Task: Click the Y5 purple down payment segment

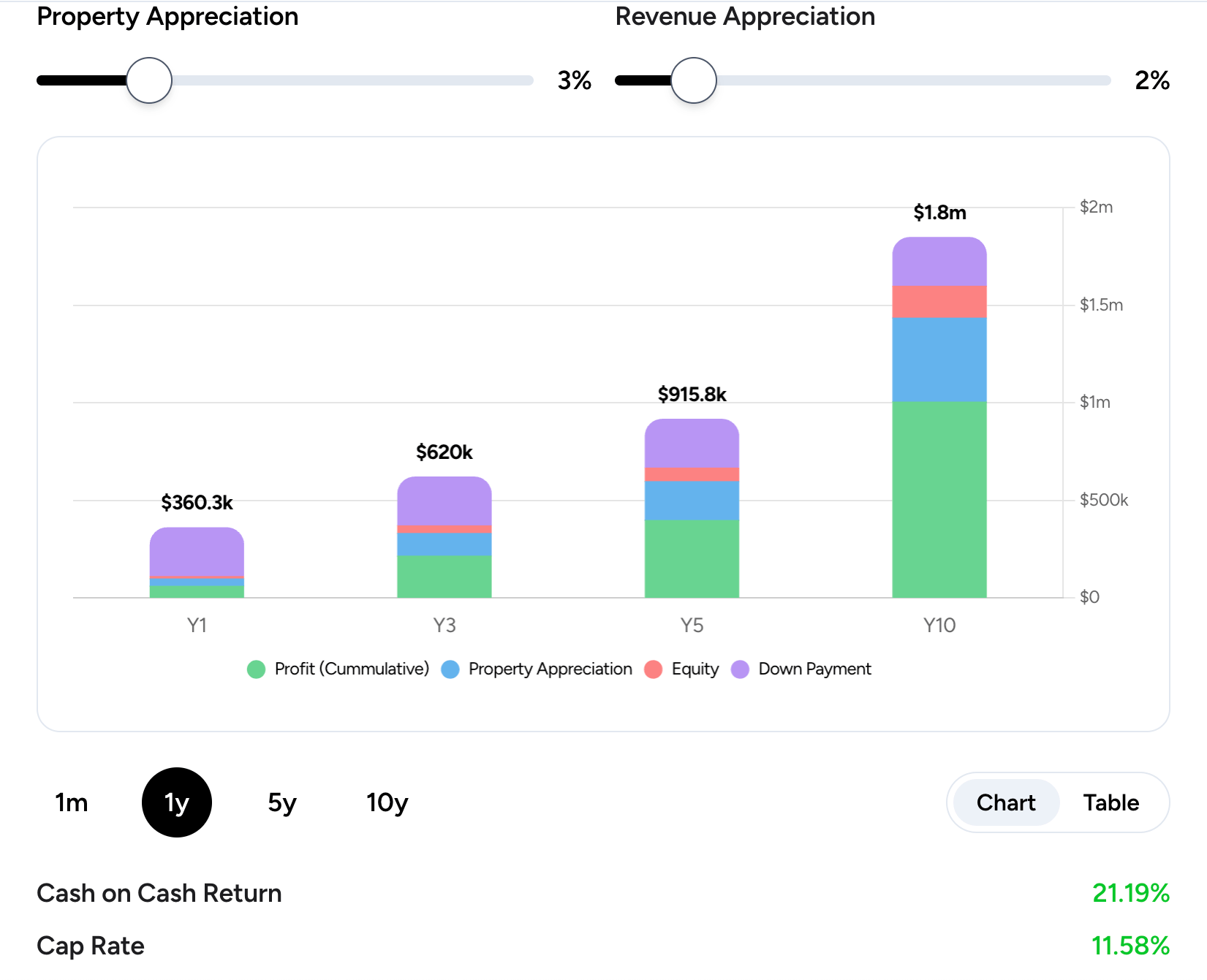Action: tap(692, 444)
